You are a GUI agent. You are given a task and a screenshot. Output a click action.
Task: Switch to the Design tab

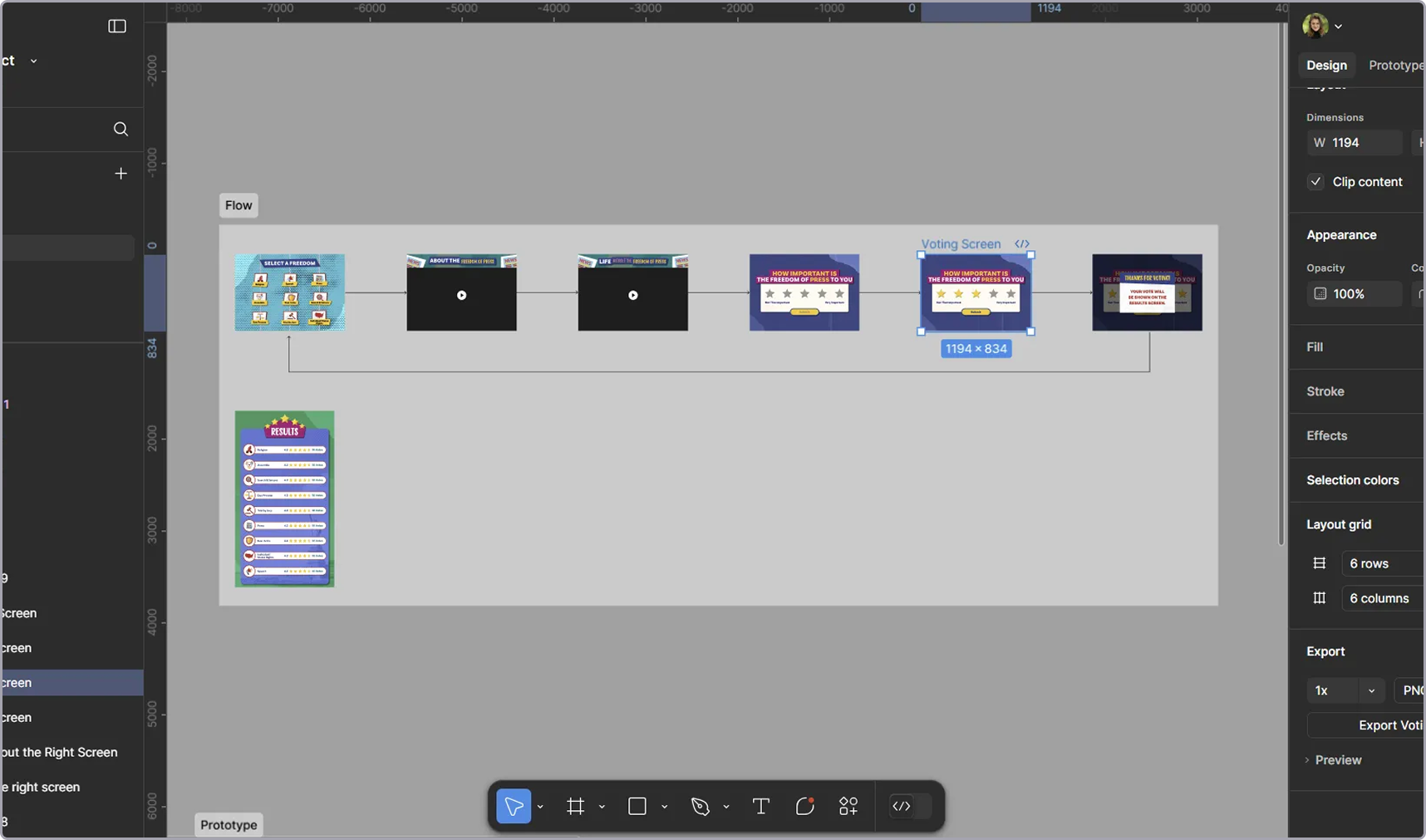(1326, 66)
